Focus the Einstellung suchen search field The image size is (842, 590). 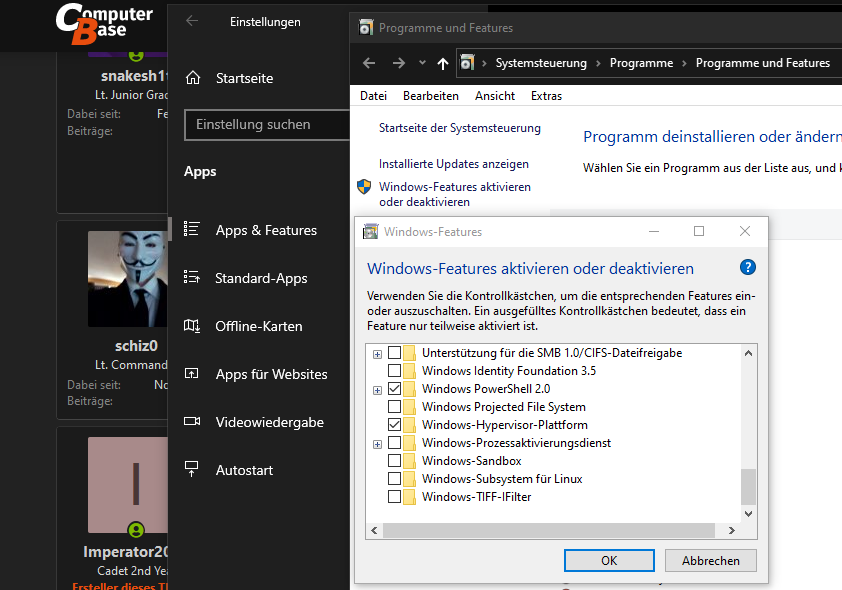tap(267, 125)
